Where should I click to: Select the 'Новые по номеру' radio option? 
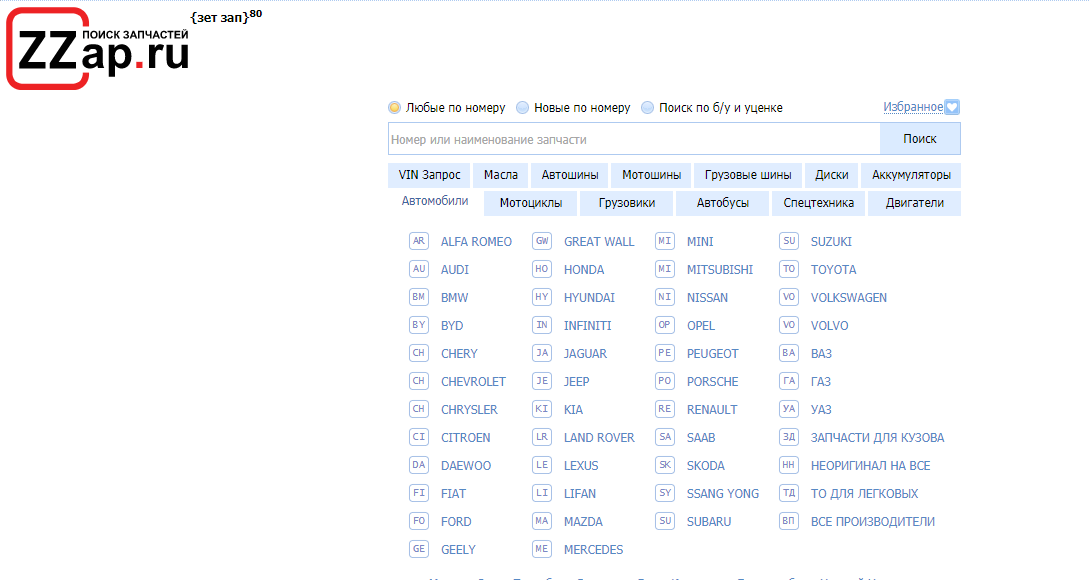522,108
